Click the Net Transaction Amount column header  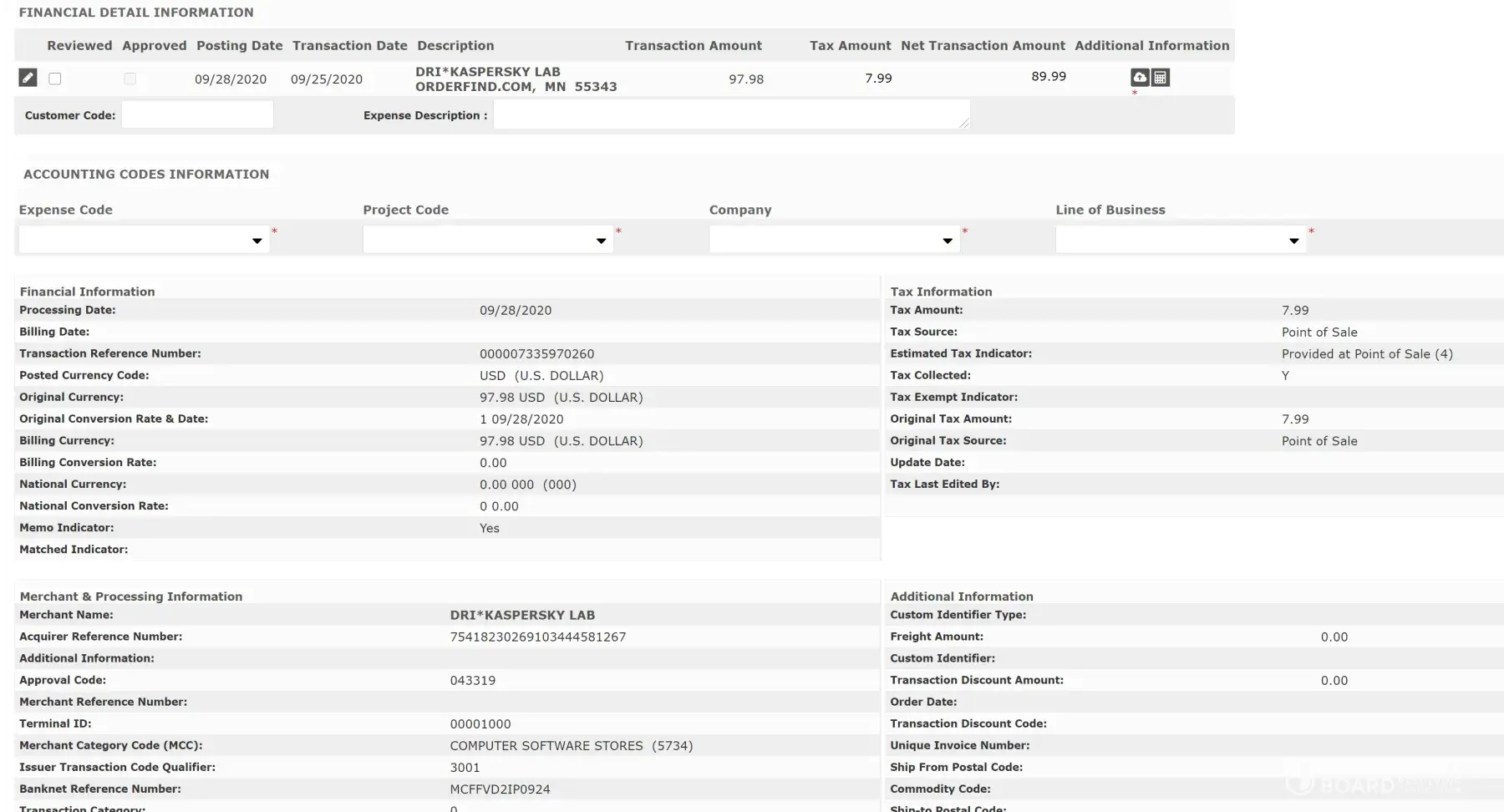(983, 46)
